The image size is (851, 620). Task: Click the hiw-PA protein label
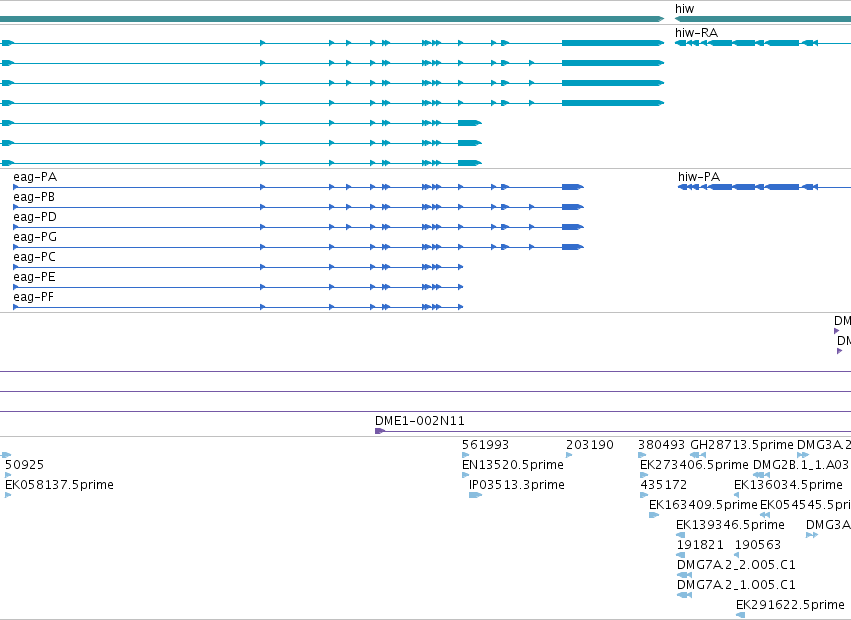click(x=698, y=176)
